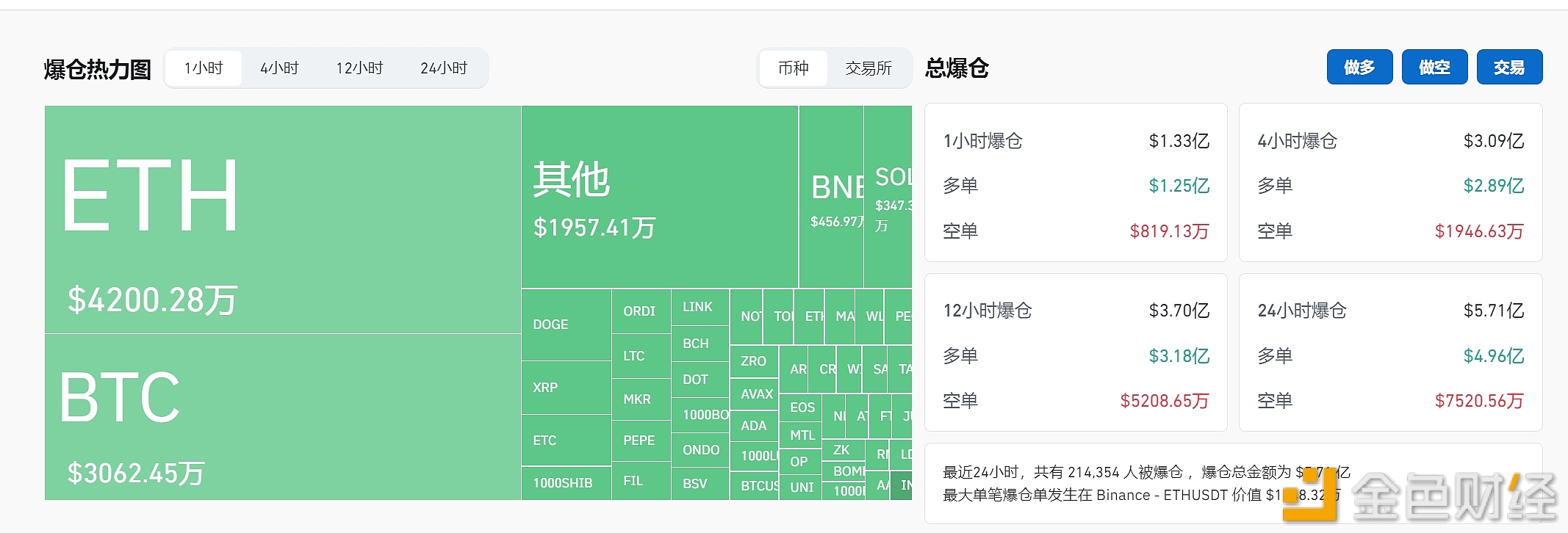Viewport: 1568px width, 533px height.
Task: Click the PEPE heatmap tile
Action: tap(641, 440)
